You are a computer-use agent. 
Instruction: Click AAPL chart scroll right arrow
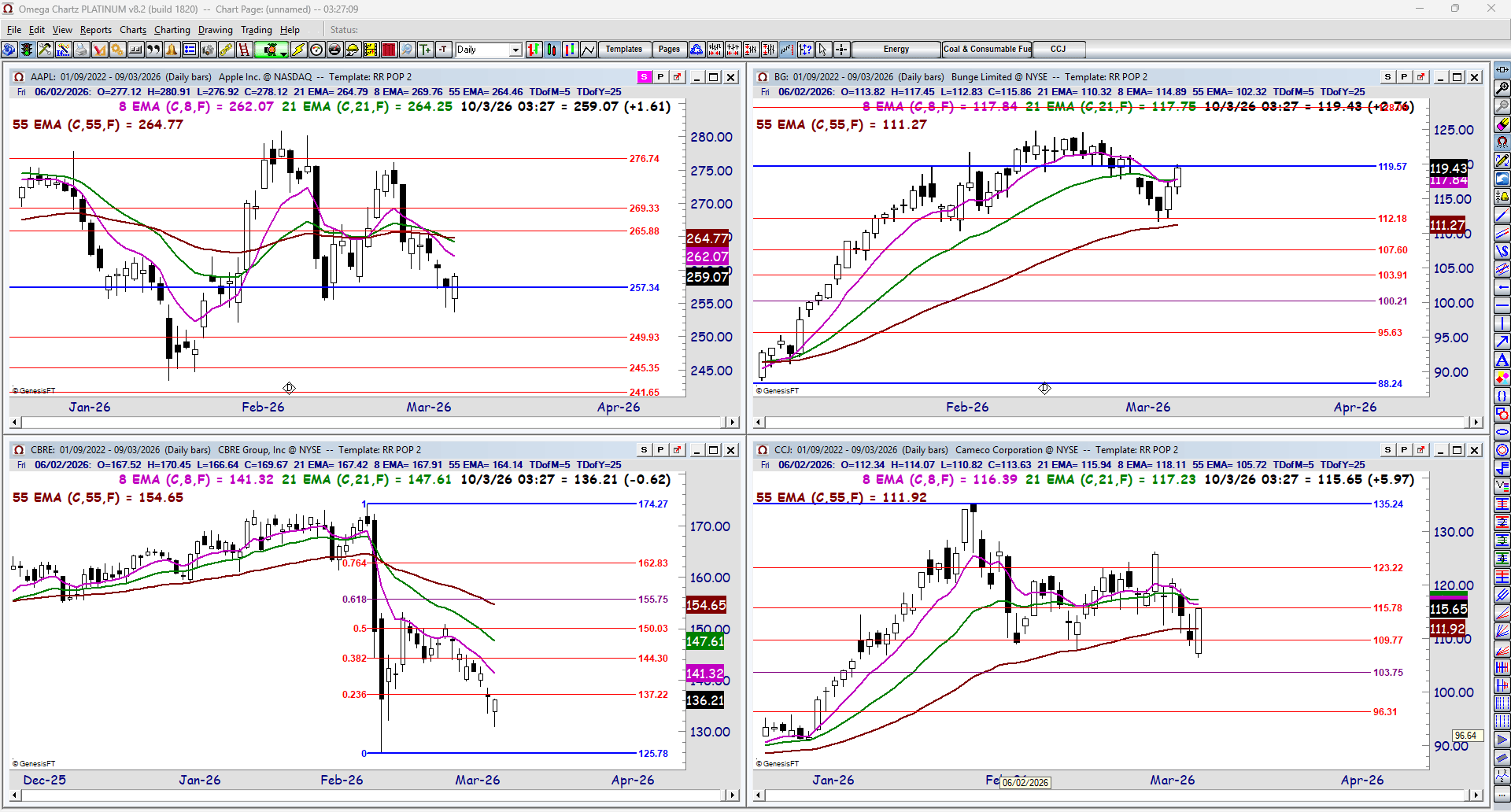(732, 423)
